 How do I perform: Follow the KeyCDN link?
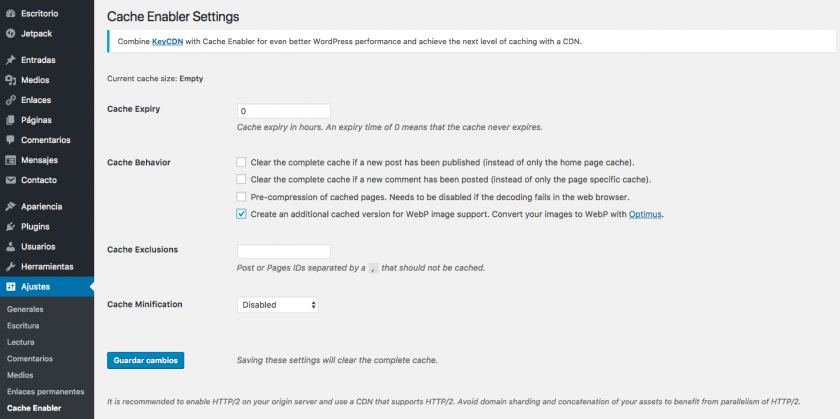(168, 41)
